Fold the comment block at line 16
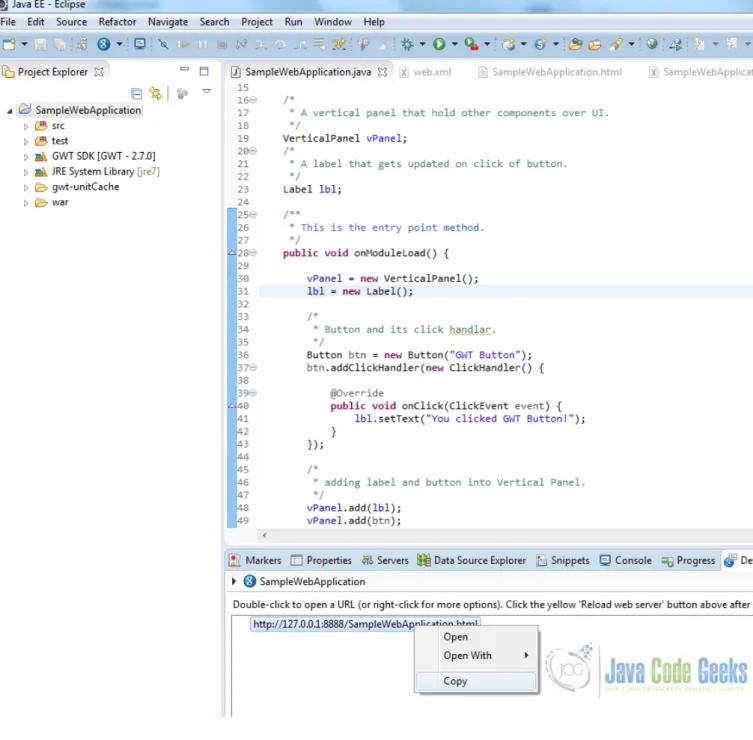753x740 pixels. (253, 100)
